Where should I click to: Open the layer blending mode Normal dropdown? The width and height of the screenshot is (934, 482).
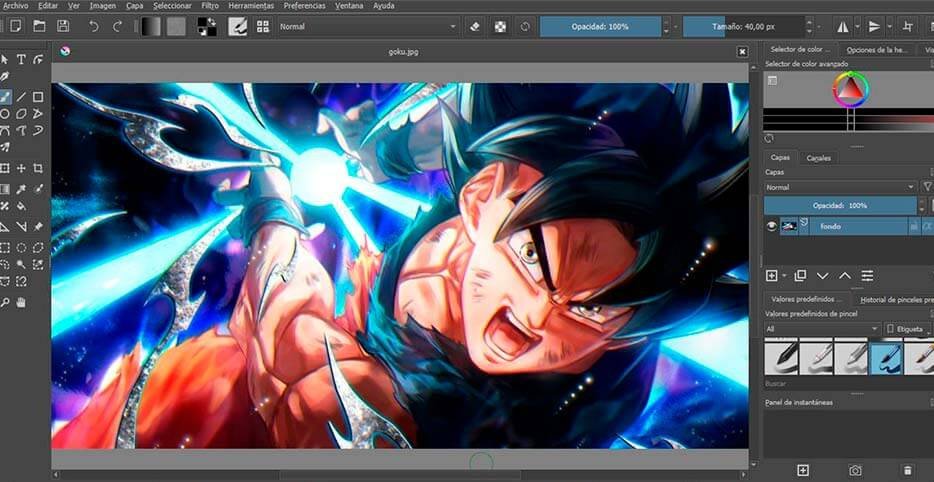pos(840,187)
